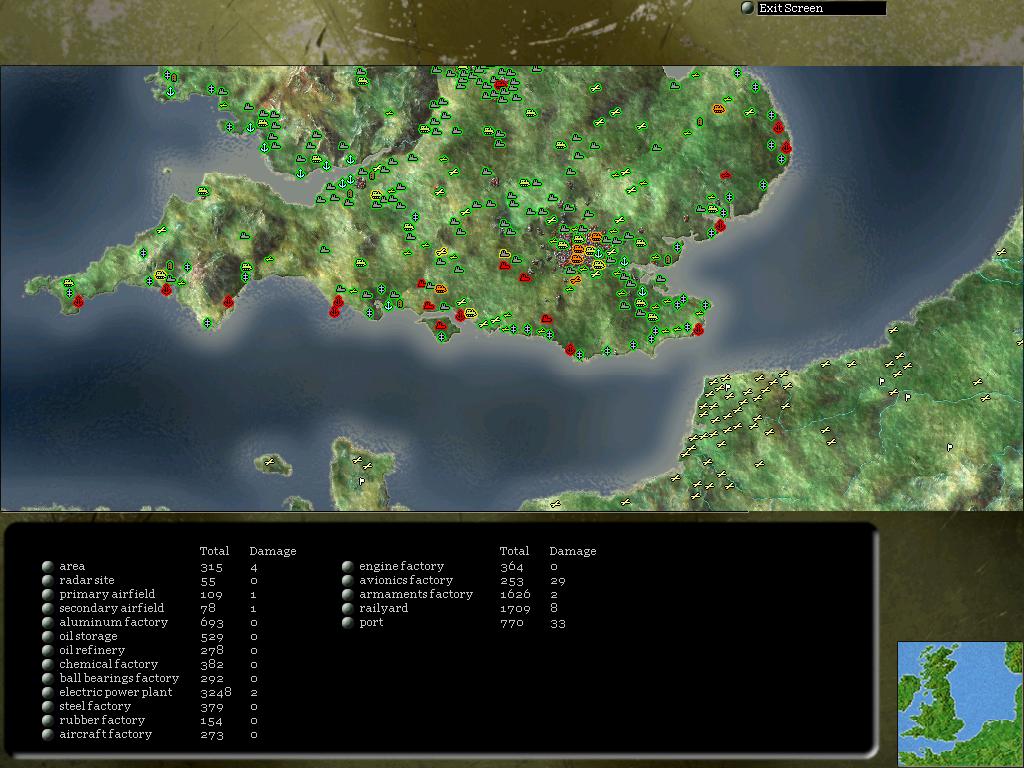Click the orange airfield icon south of London

click(575, 280)
